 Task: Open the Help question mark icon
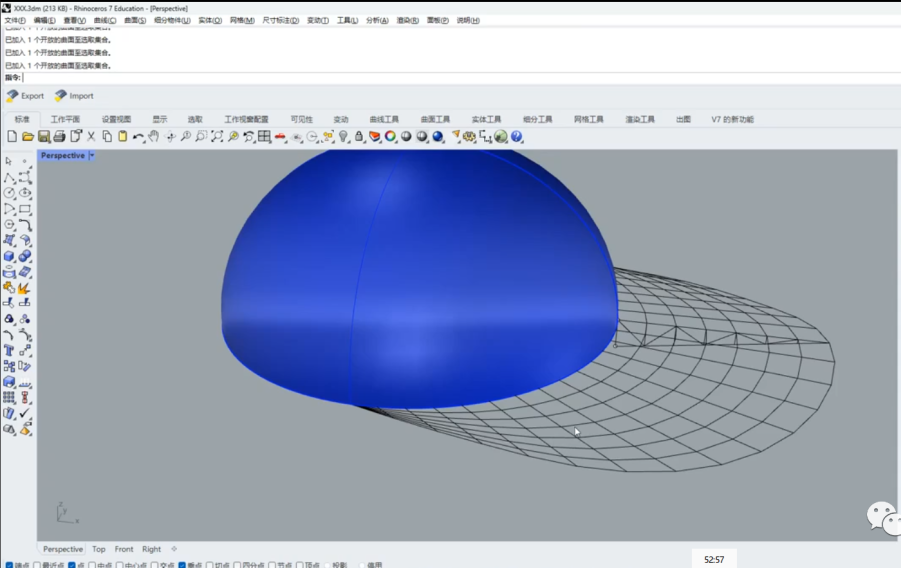(x=517, y=137)
